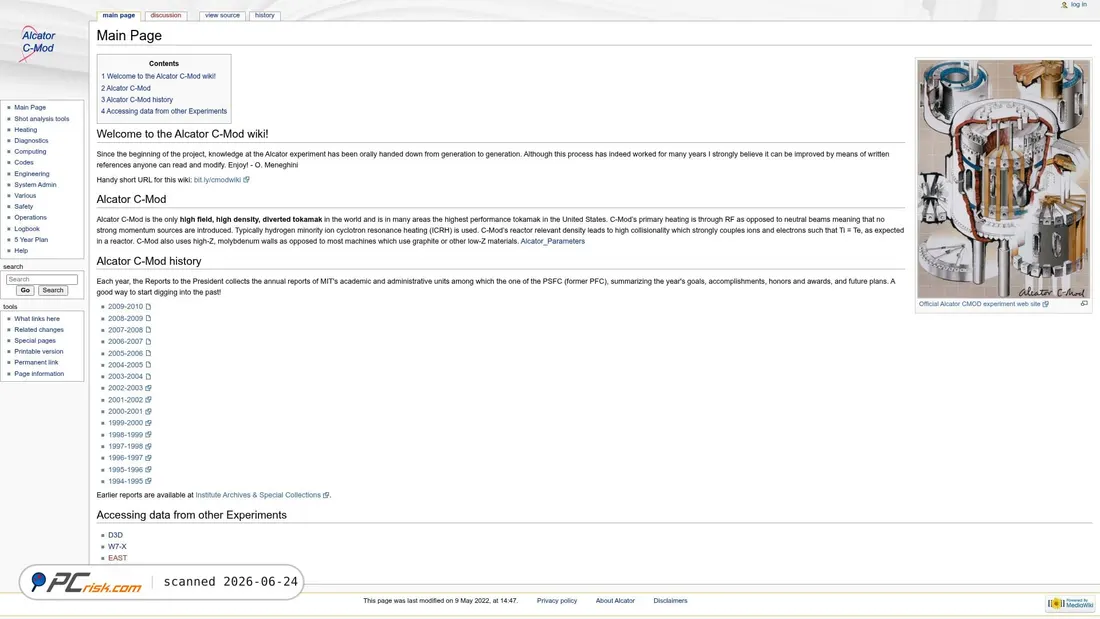
Task: Open the 2006-2007 annual report
Action: click(125, 342)
